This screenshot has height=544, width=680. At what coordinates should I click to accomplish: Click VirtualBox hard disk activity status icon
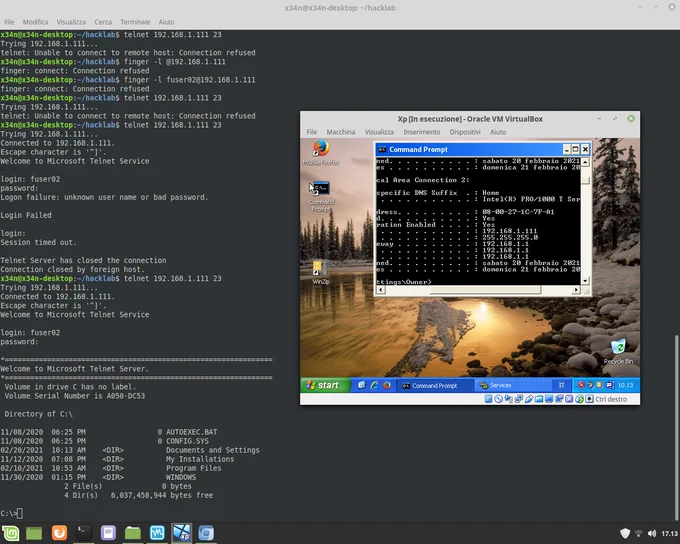(488, 399)
